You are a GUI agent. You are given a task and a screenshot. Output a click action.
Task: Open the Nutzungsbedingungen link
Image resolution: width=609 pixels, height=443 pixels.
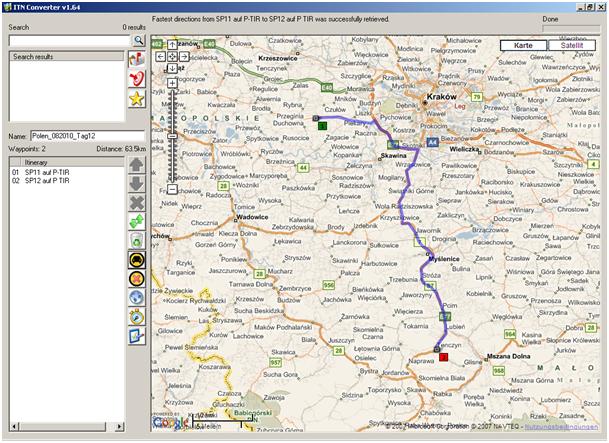[561, 427]
